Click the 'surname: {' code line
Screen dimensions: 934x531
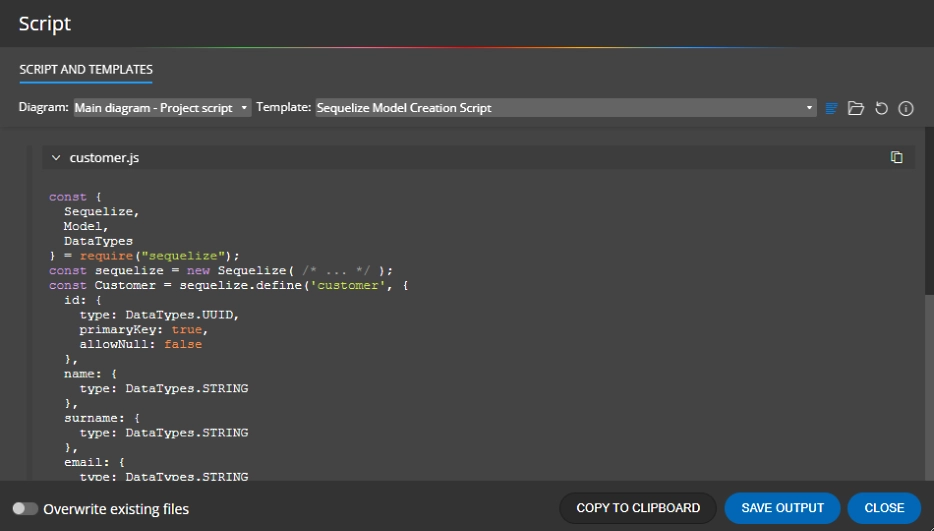click(x=102, y=418)
